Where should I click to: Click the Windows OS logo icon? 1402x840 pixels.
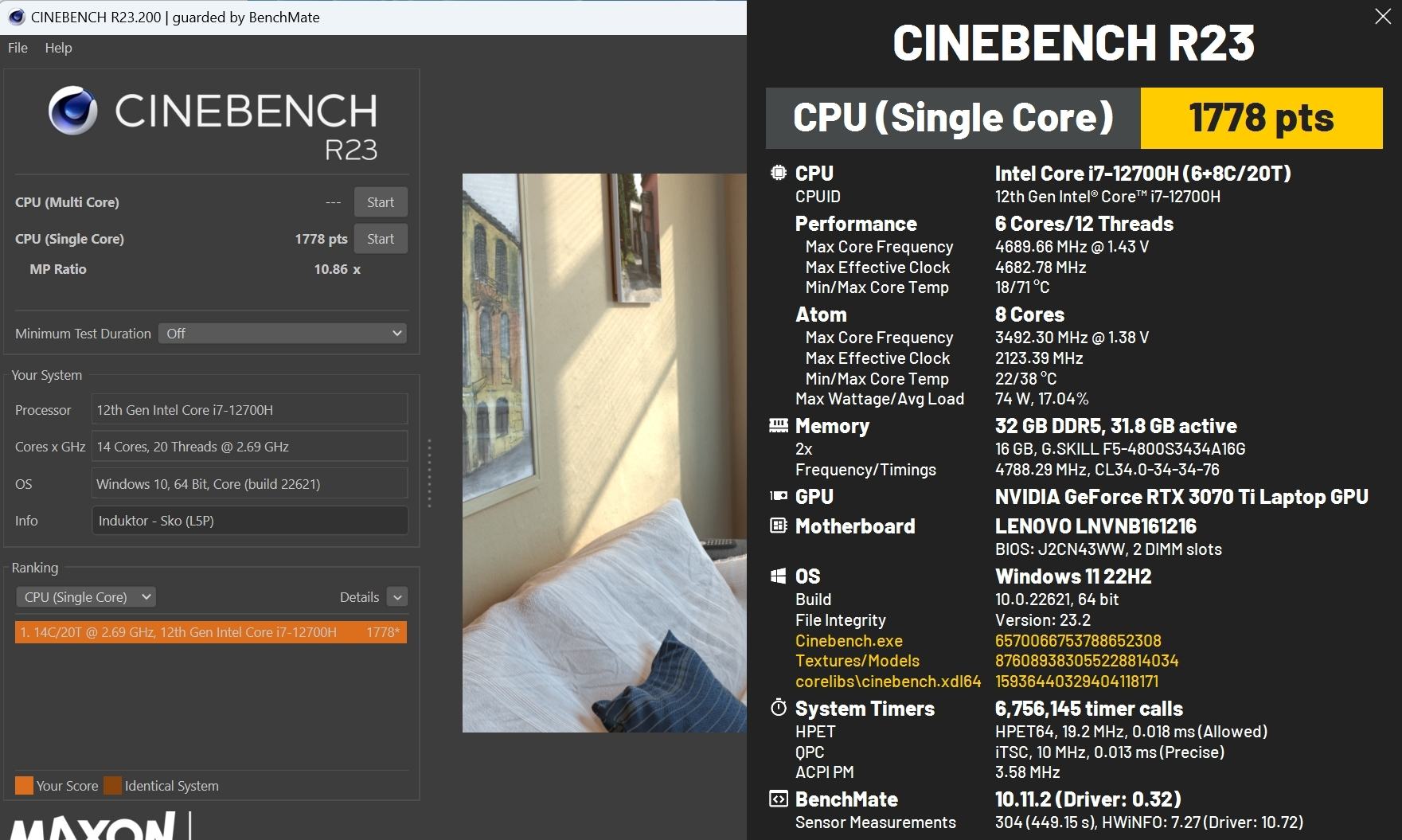[x=779, y=576]
